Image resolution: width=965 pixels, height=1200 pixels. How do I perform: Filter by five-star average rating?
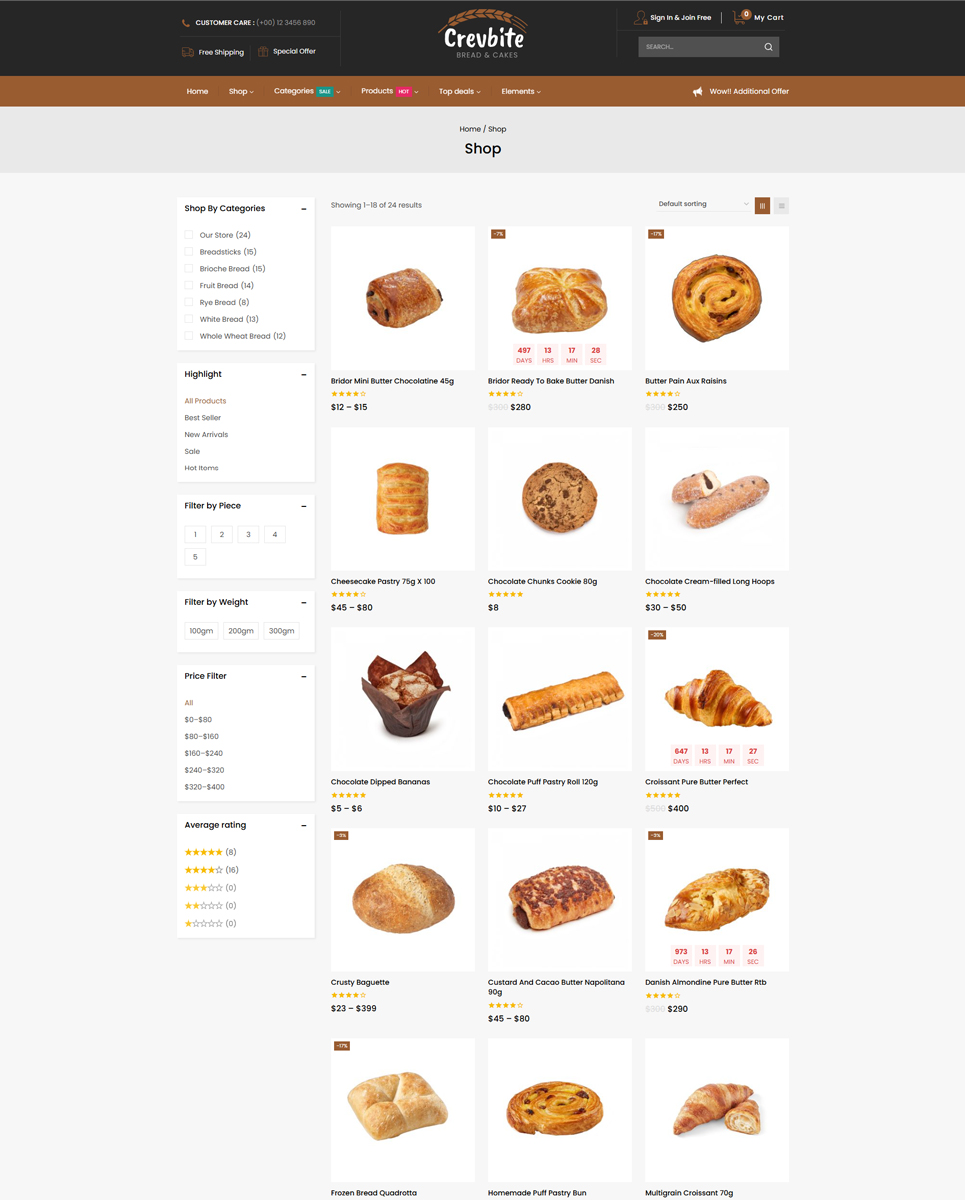(x=210, y=852)
